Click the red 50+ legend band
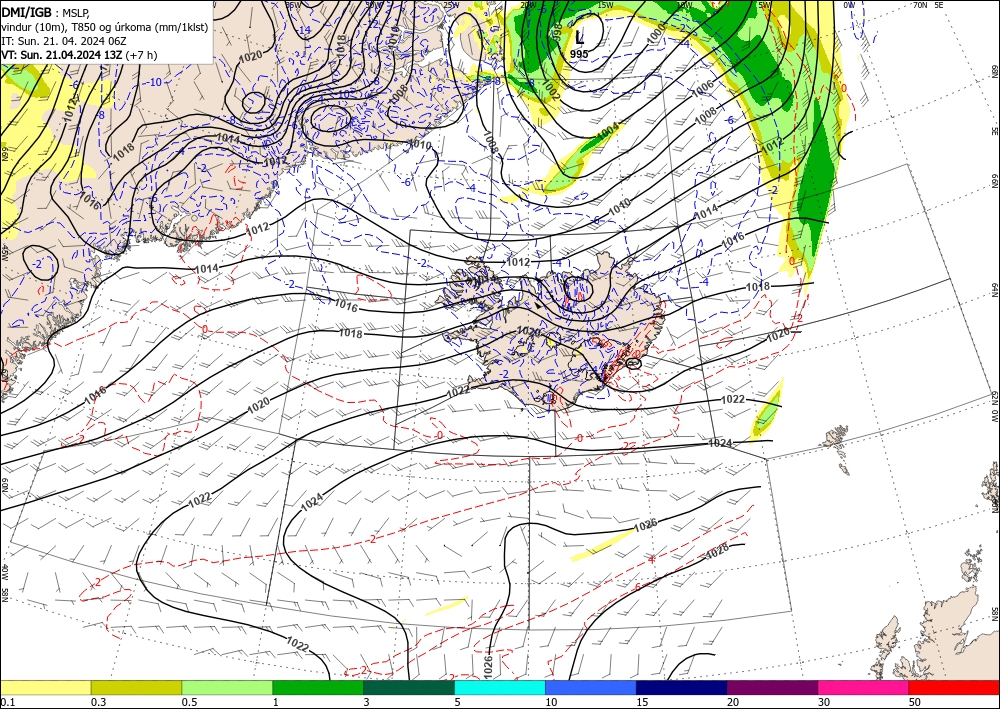Viewport: 1000px width, 709px height. 954,687
